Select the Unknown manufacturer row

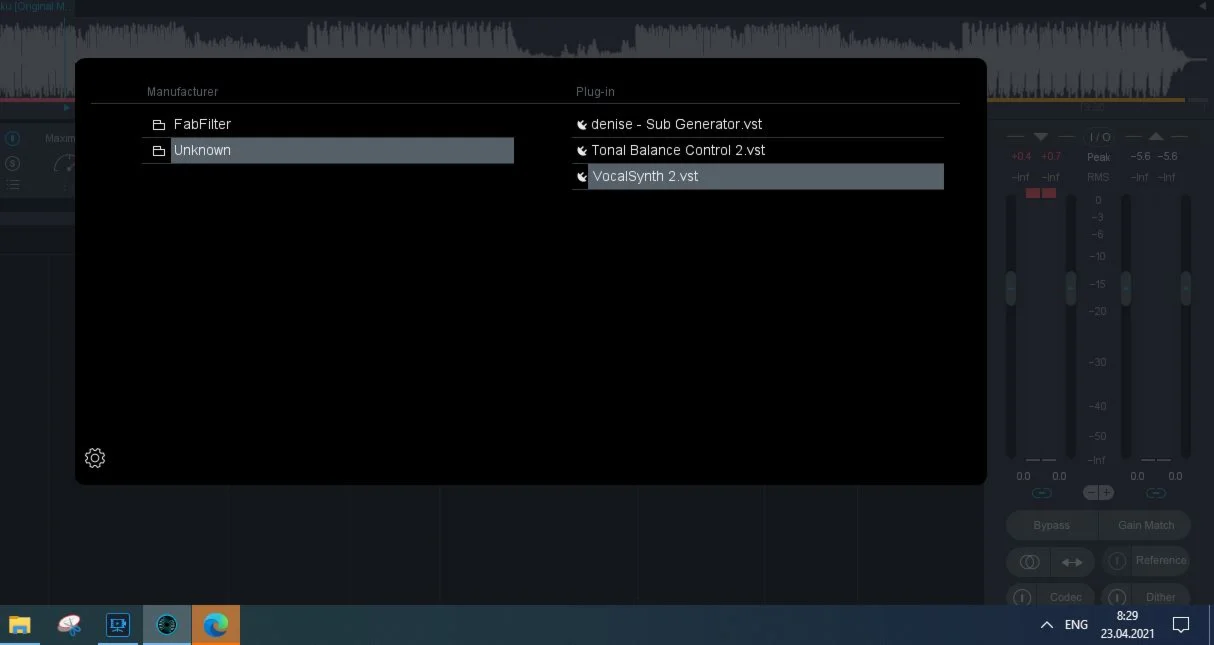coord(328,151)
